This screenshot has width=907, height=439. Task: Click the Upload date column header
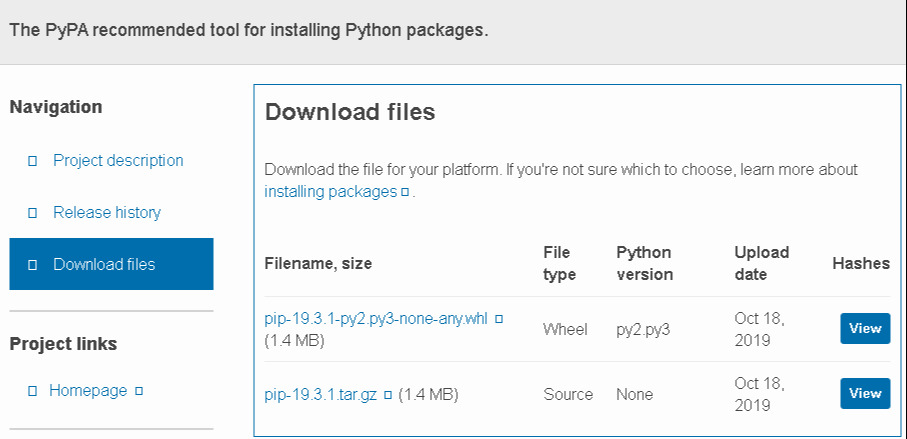point(761,263)
